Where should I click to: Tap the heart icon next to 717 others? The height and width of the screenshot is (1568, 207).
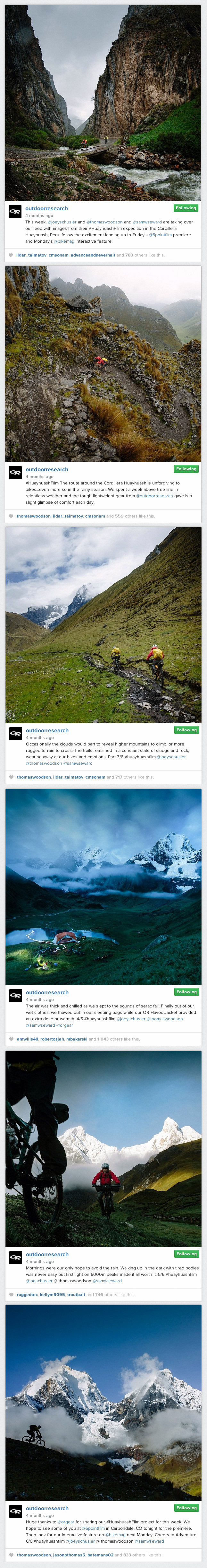(12, 777)
